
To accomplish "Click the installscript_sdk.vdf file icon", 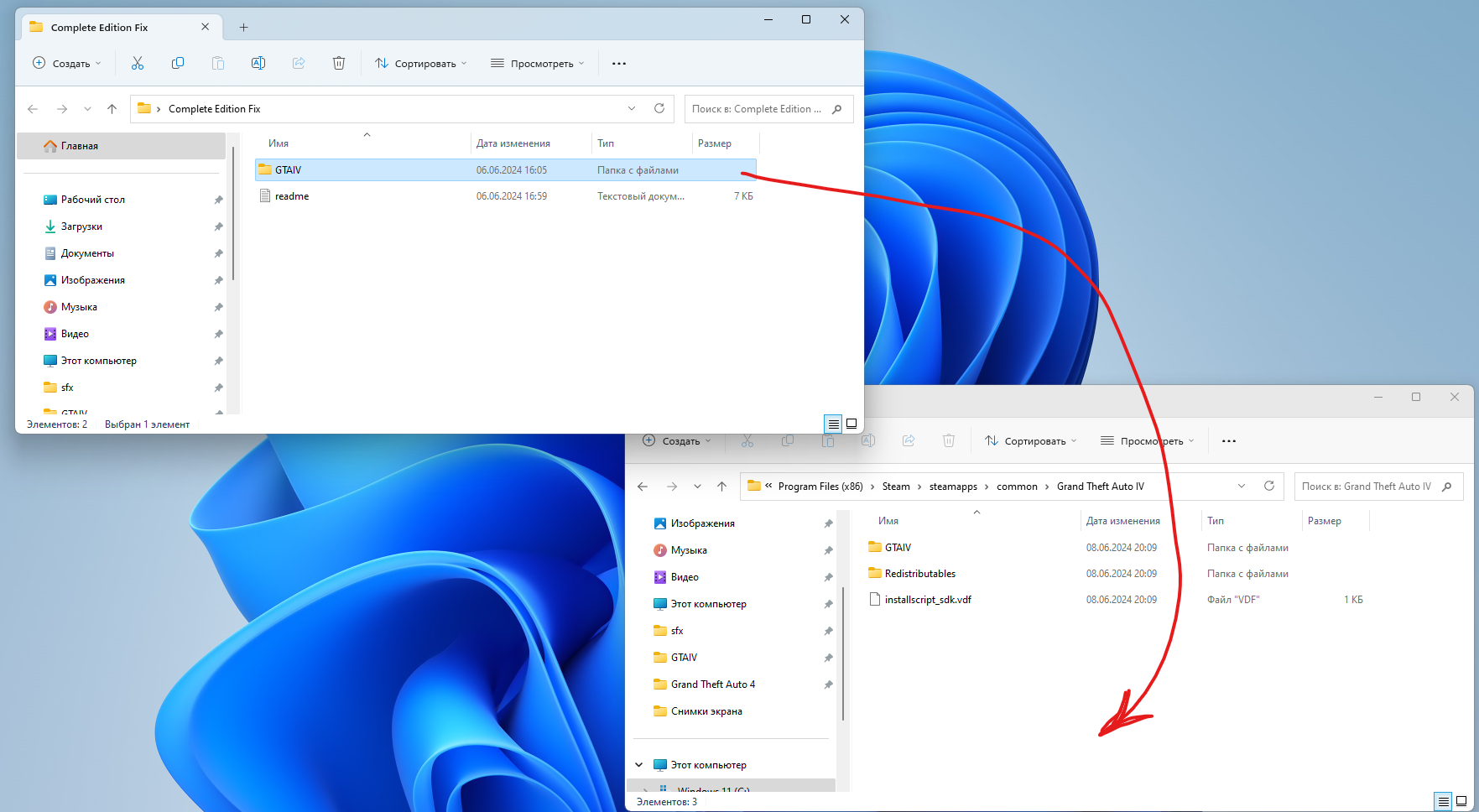I will click(x=875, y=599).
